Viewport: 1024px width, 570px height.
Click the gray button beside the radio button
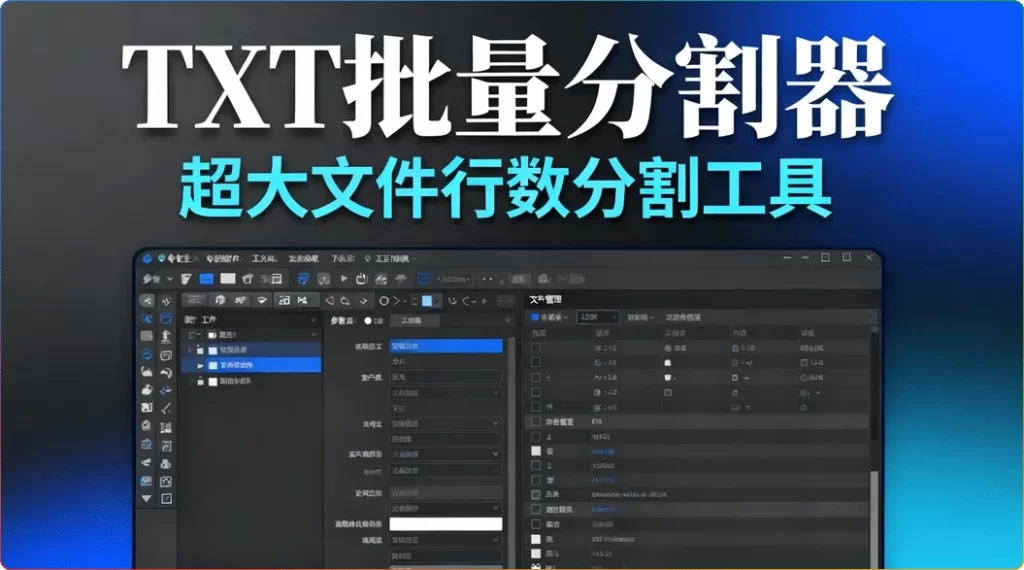pos(414,321)
